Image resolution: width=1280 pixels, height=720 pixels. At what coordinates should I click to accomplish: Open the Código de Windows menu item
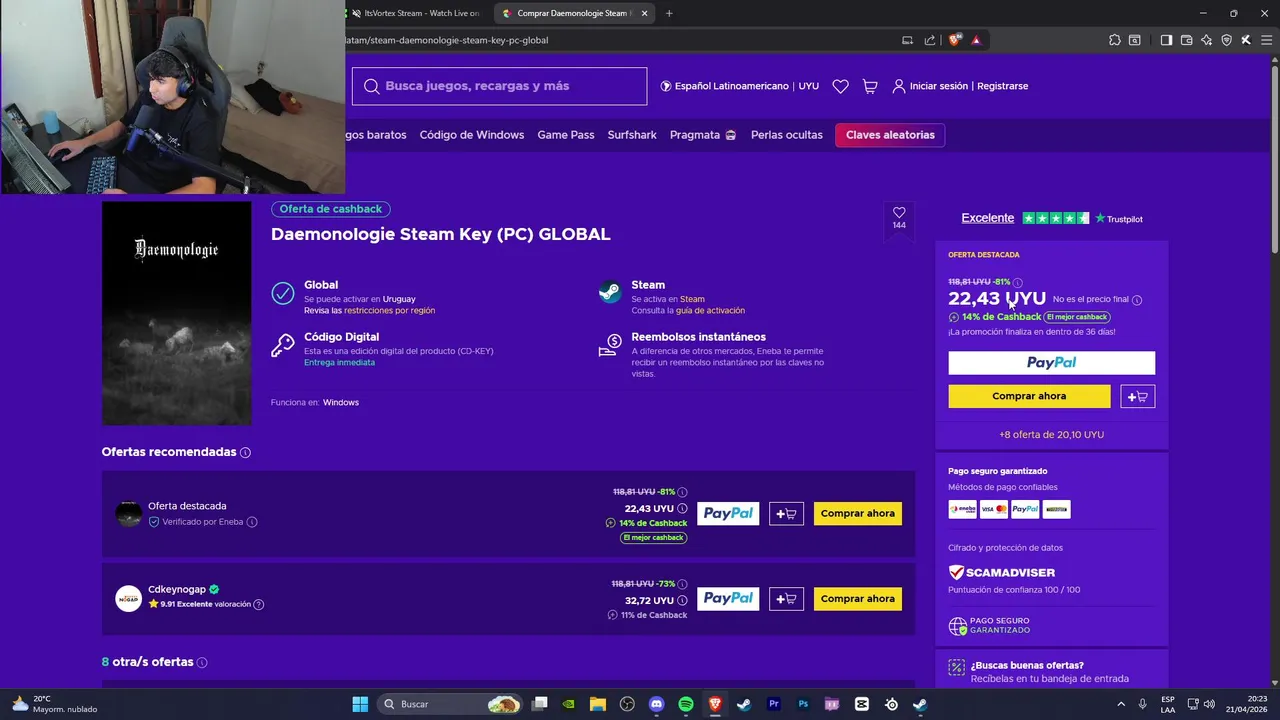point(472,135)
